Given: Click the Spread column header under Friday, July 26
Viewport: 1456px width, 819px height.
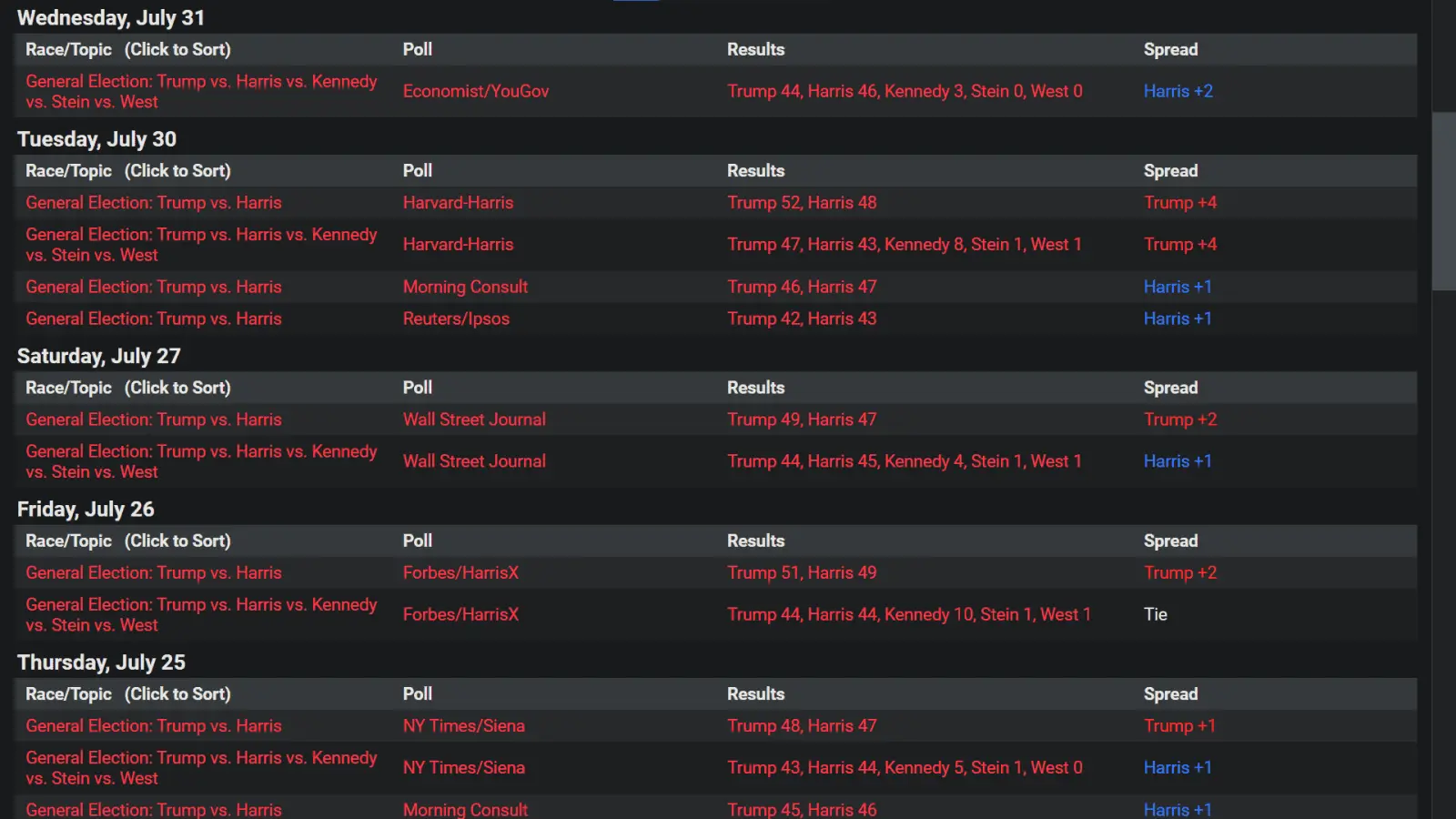Looking at the screenshot, I should [x=1170, y=541].
